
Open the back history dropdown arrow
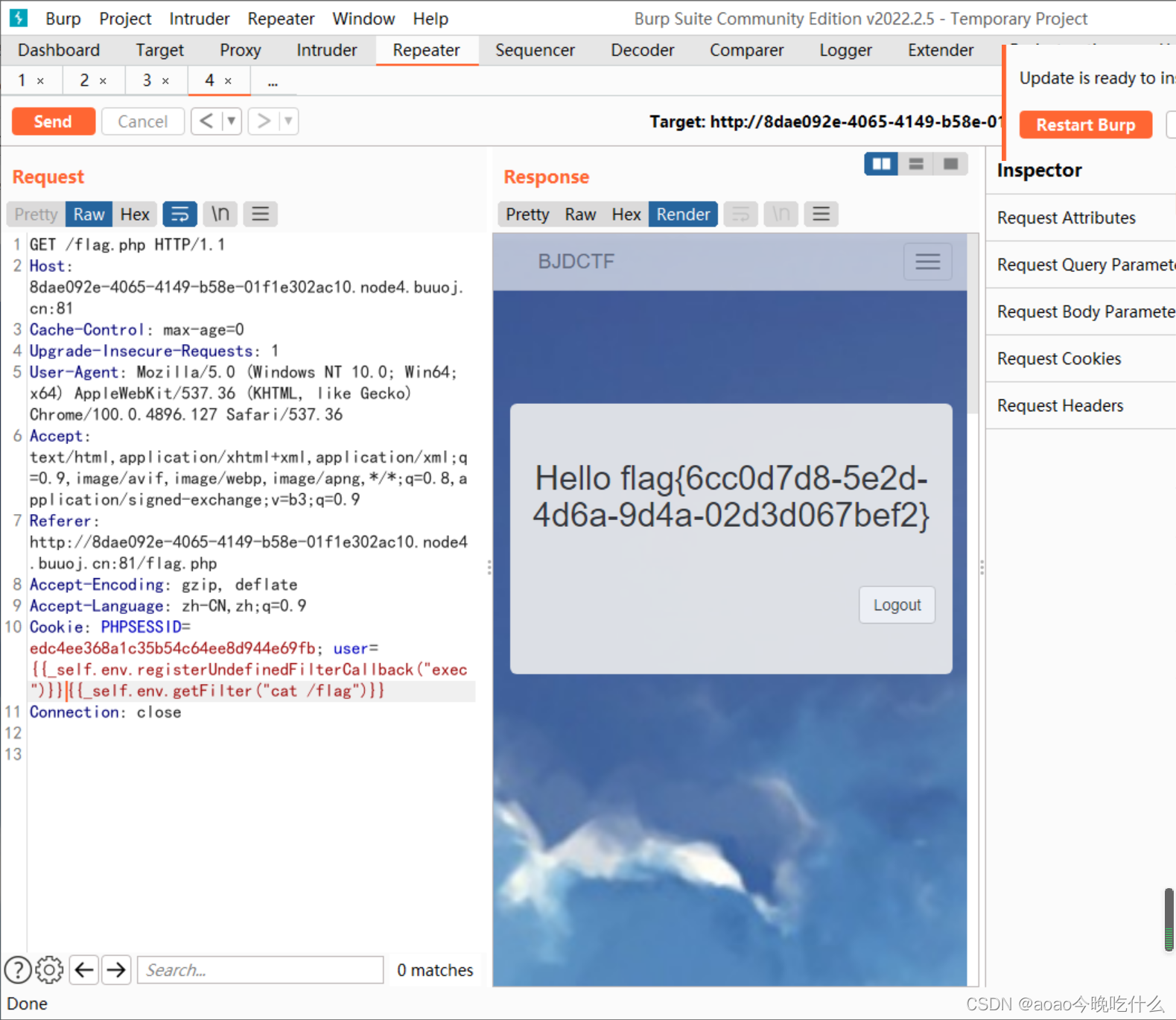(x=232, y=121)
